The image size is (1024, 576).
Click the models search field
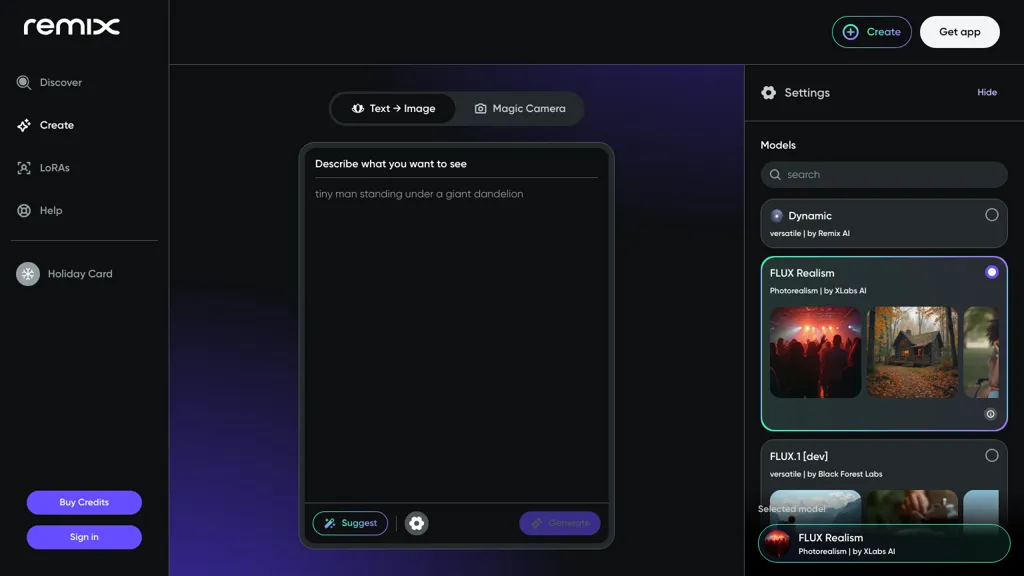pos(884,175)
